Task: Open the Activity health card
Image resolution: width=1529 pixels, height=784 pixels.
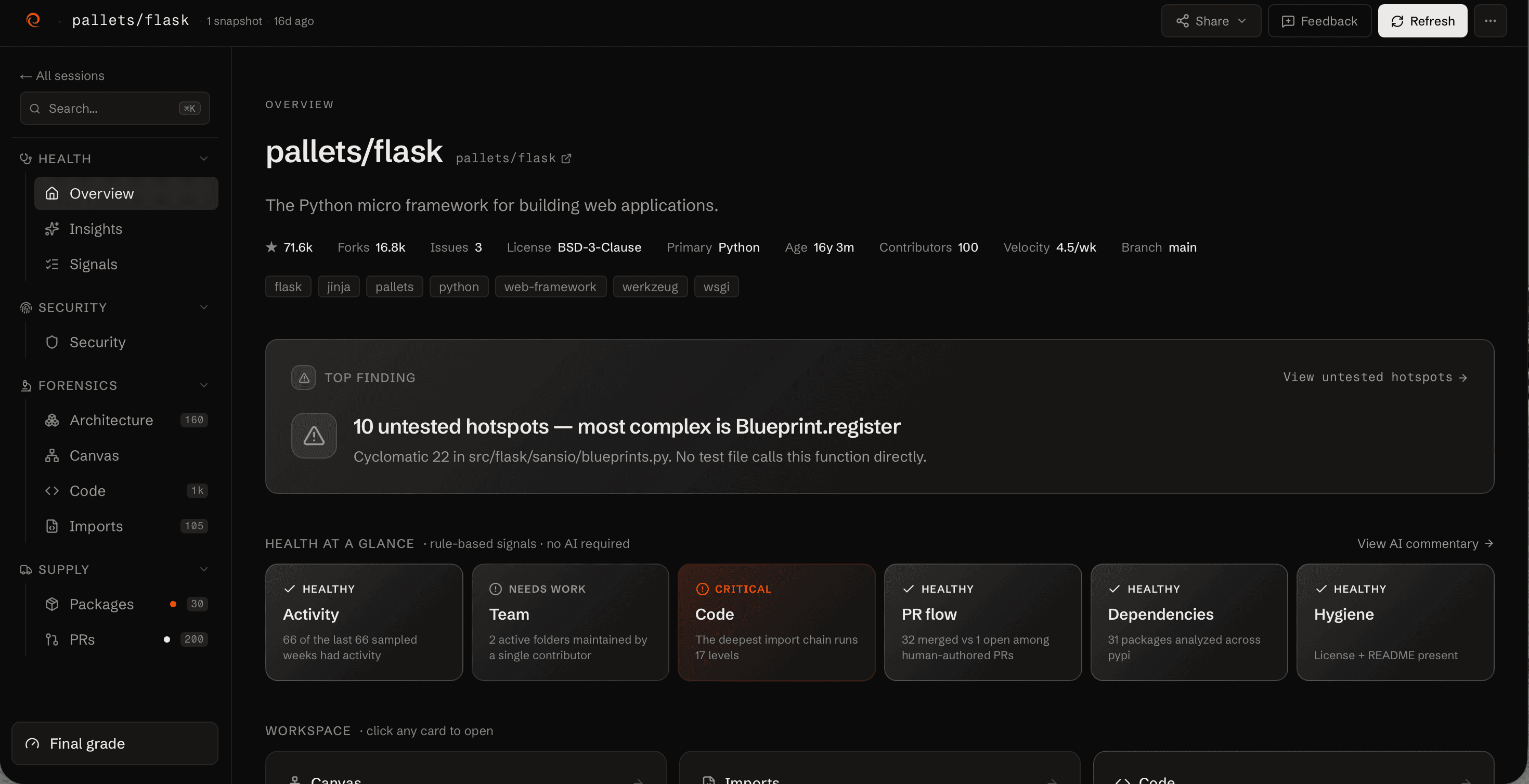Action: click(x=364, y=622)
